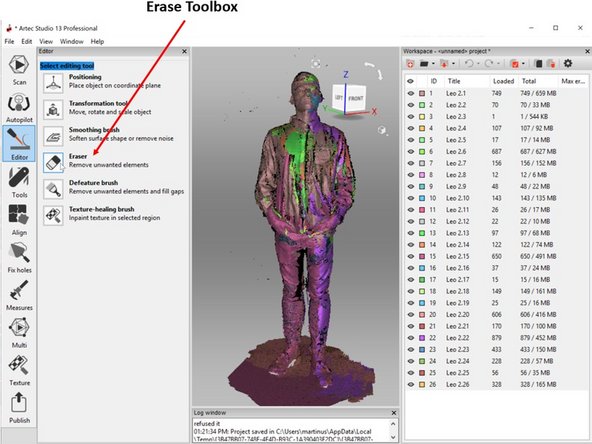Click the open project folder icon
This screenshot has height=444, width=592.
click(x=424, y=64)
